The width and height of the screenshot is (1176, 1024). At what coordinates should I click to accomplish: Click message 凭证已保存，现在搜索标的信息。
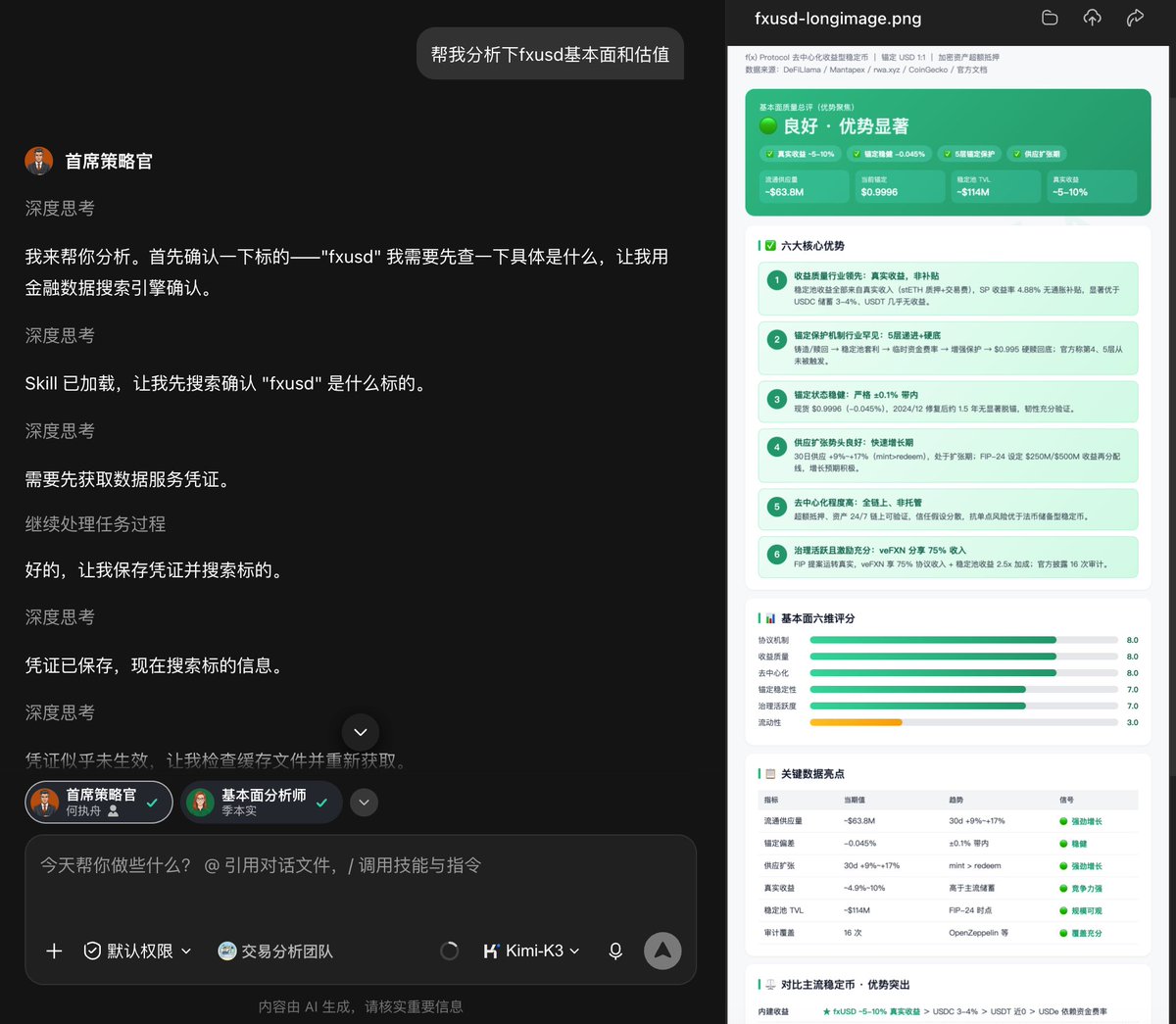(x=155, y=665)
